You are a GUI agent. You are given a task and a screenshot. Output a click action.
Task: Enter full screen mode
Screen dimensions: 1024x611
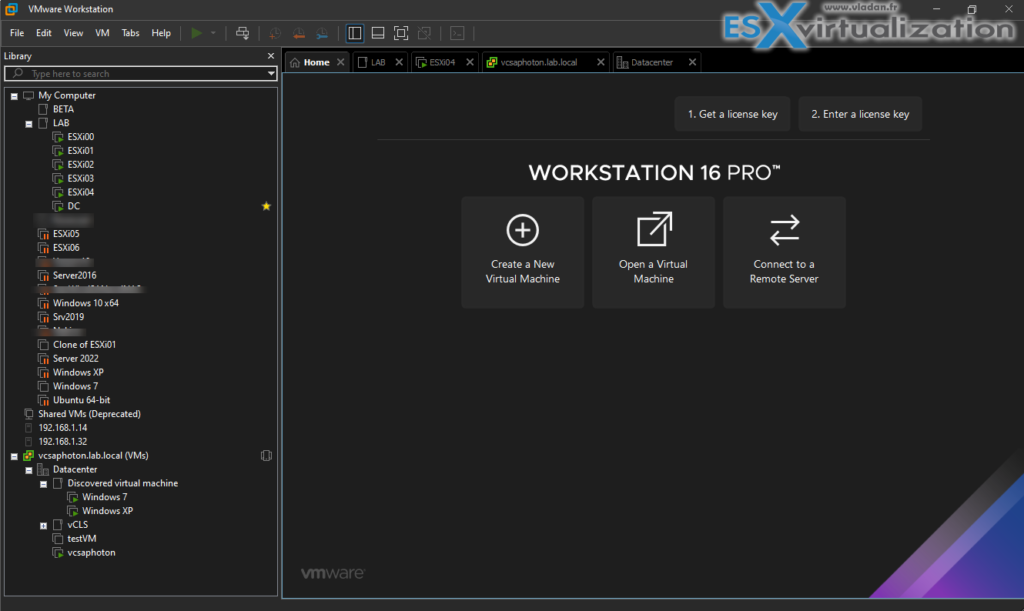click(x=400, y=32)
